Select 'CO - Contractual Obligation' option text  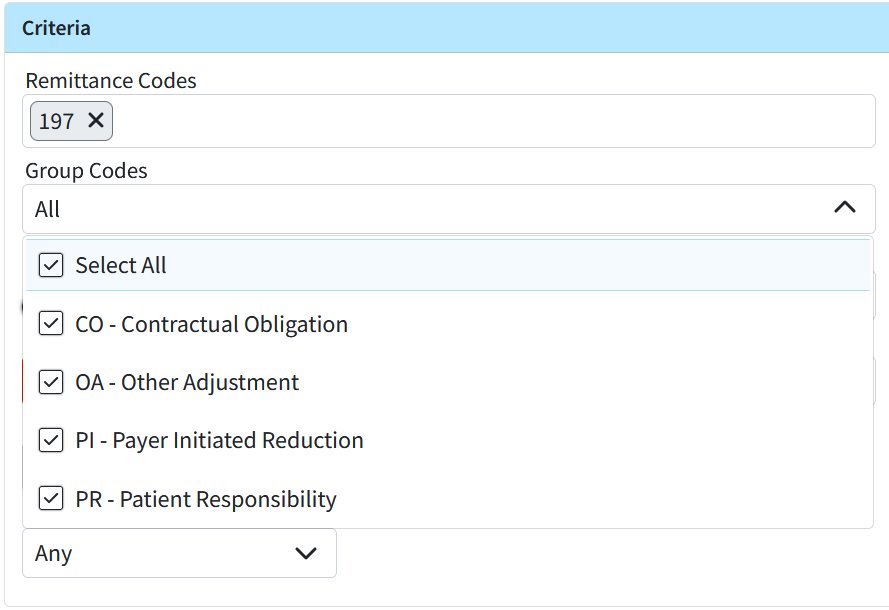[x=211, y=324]
